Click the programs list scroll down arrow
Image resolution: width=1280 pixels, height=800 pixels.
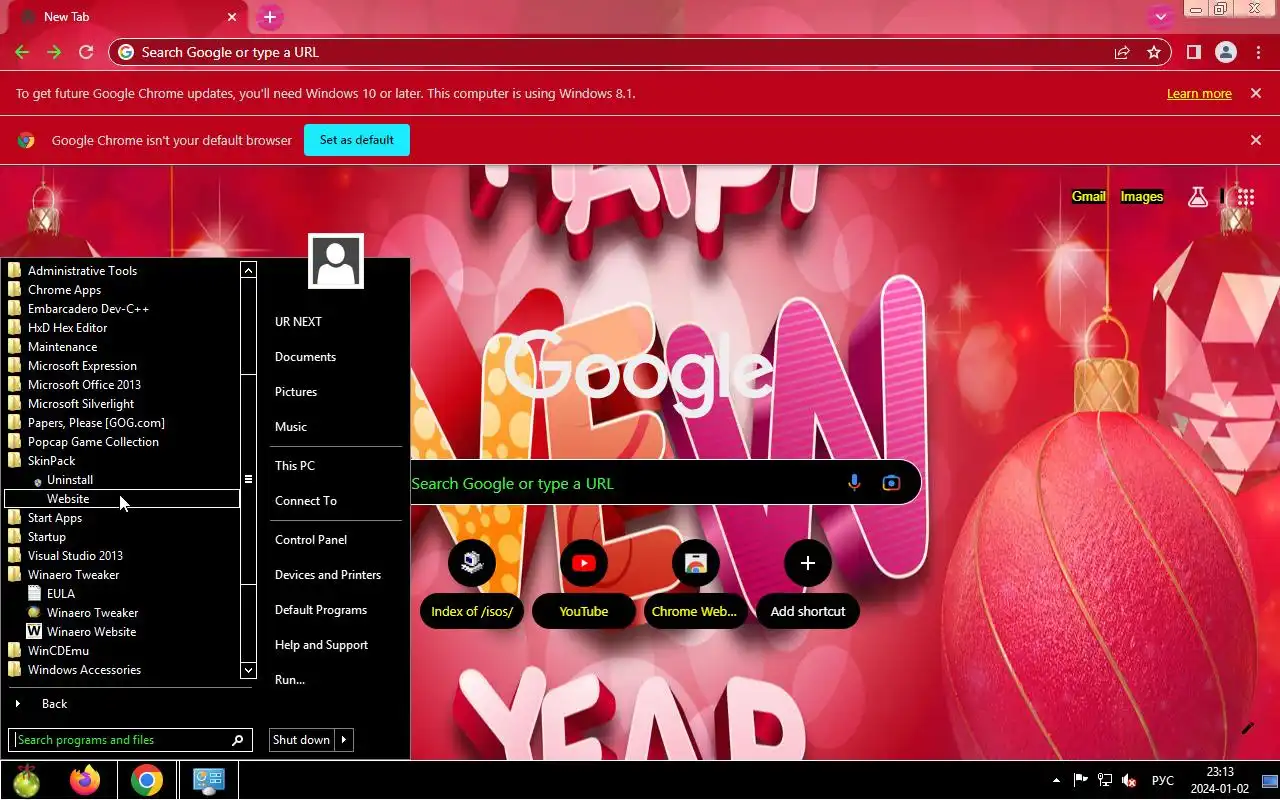tap(249, 670)
